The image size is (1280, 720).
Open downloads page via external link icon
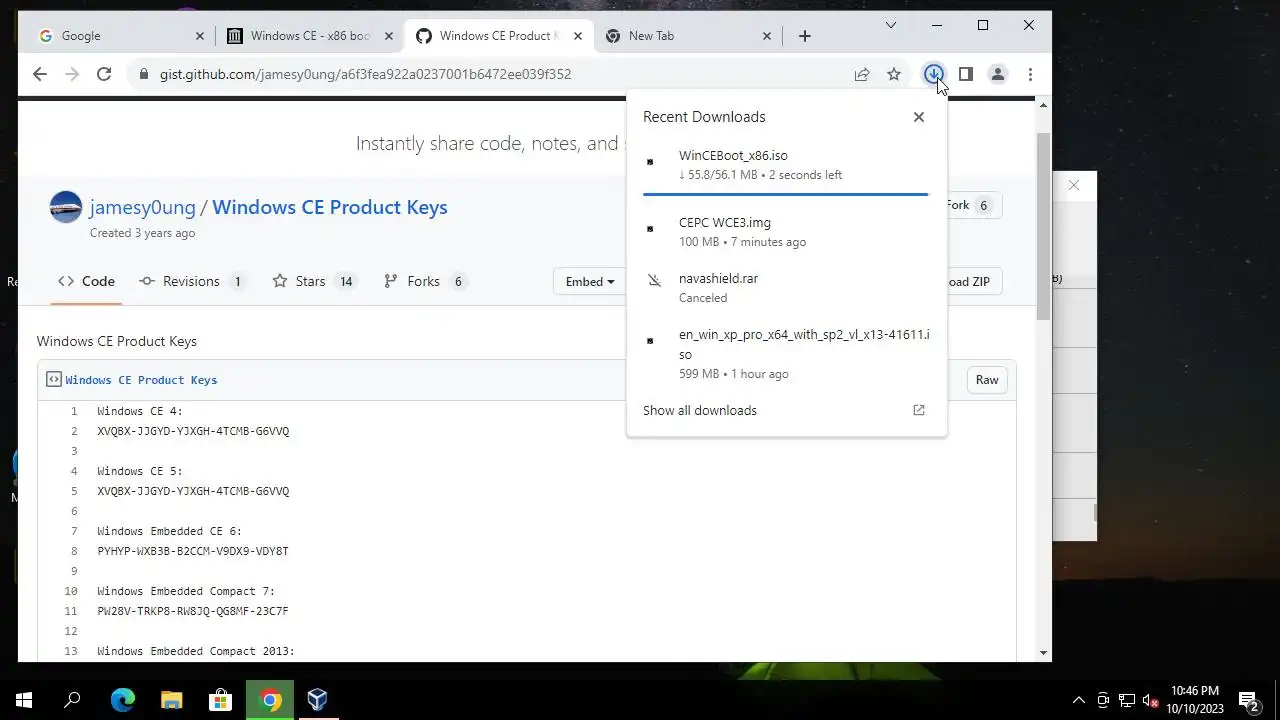tap(919, 410)
